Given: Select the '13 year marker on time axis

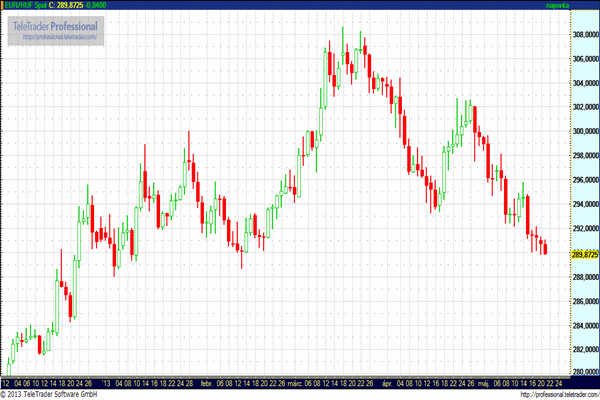Looking at the screenshot, I should 108,382.
